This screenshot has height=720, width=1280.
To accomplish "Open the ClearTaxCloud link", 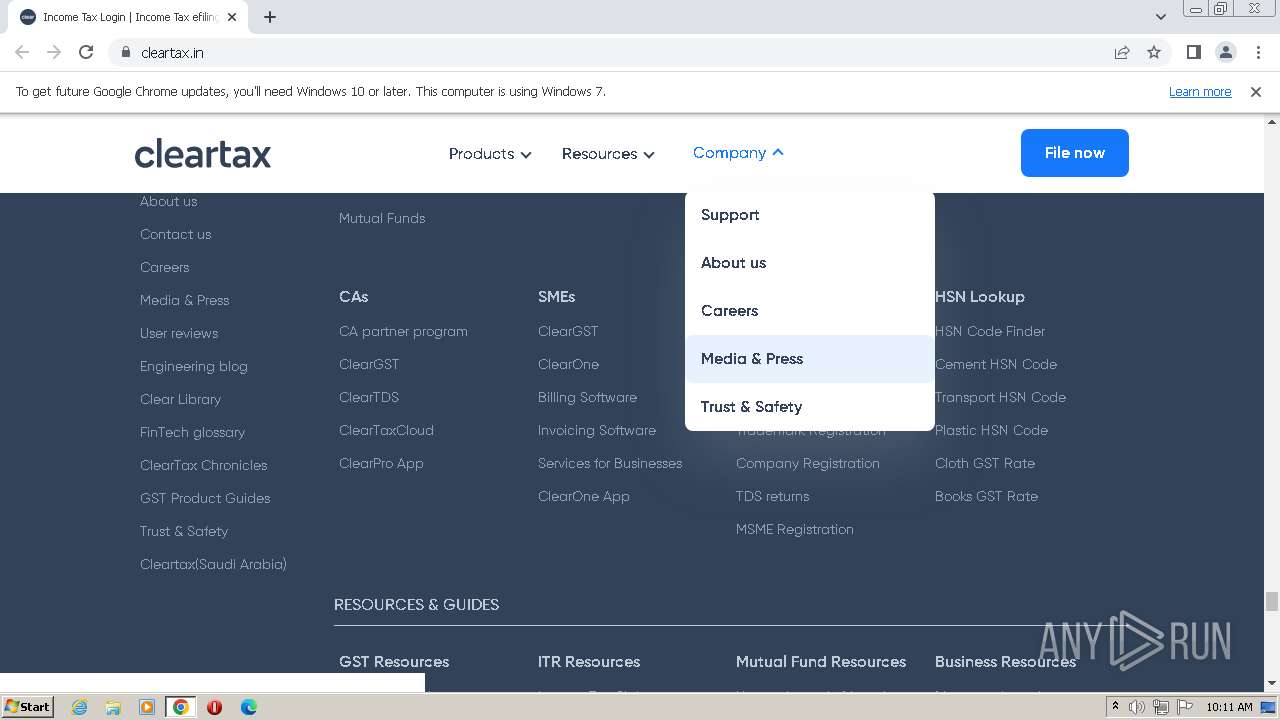I will (x=387, y=430).
